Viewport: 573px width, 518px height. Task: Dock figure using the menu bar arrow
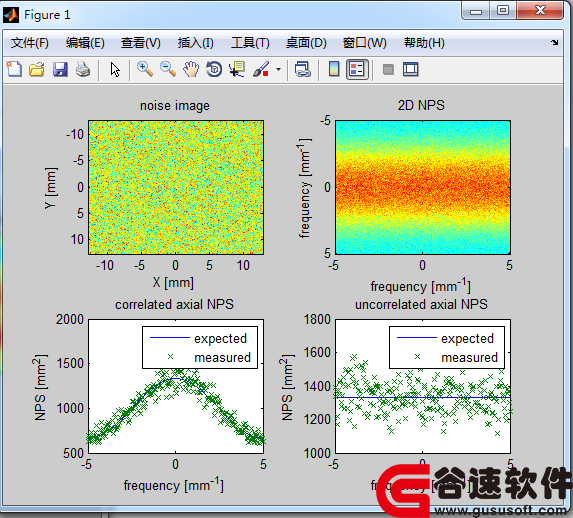[x=555, y=42]
